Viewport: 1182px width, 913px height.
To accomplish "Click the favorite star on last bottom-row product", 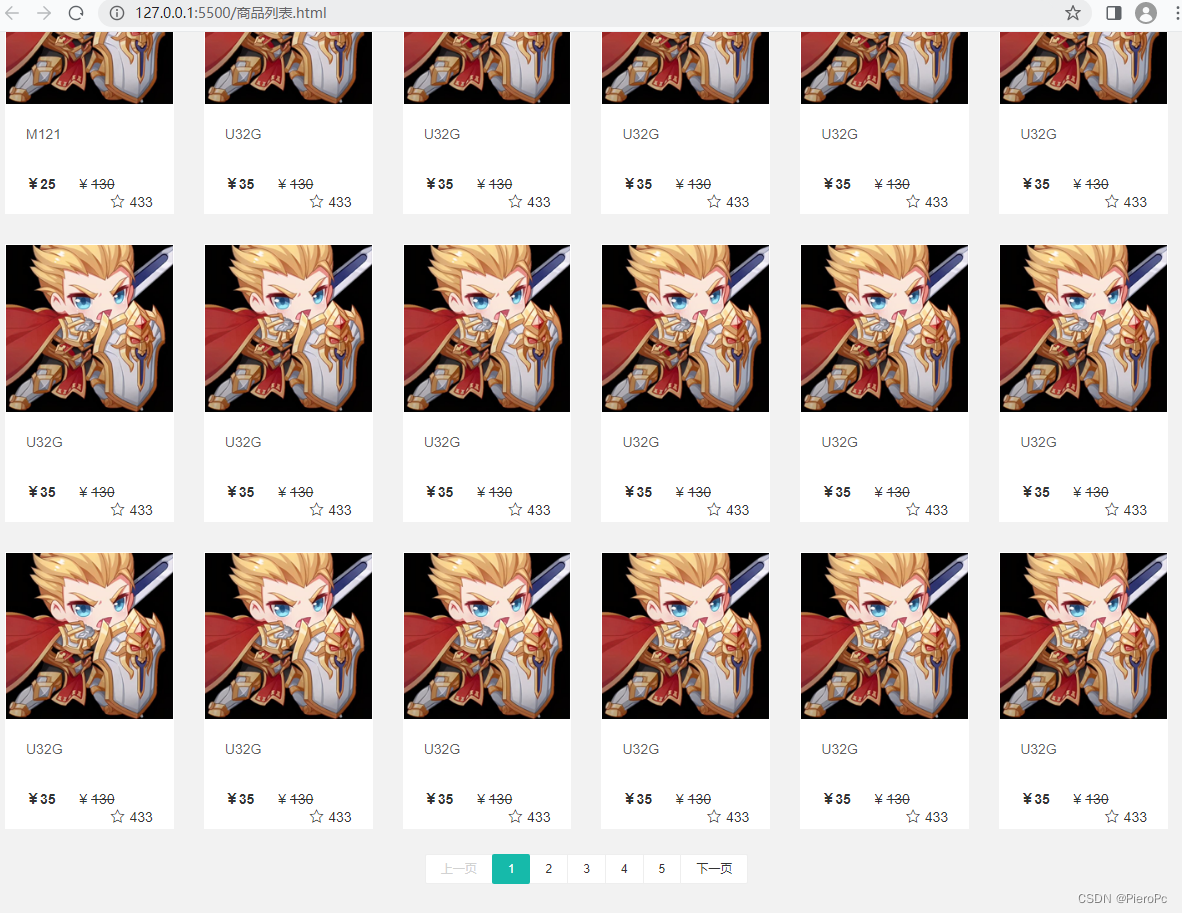I will pyautogui.click(x=1112, y=816).
